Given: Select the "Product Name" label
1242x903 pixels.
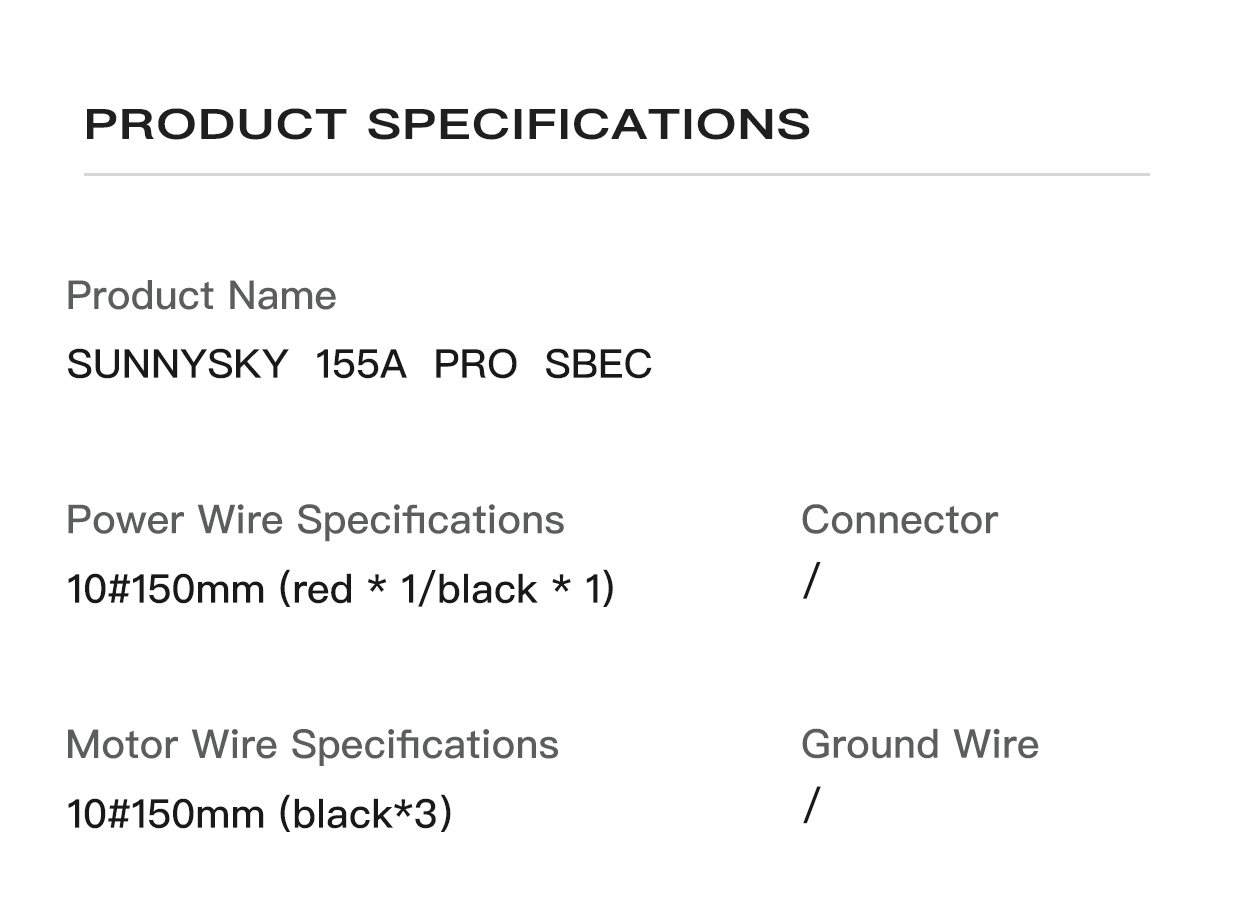Looking at the screenshot, I should click(200, 296).
